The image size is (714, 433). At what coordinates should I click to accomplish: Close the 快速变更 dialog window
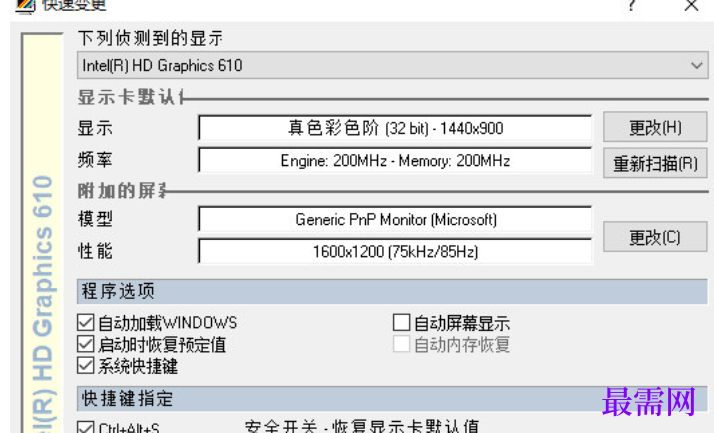[x=691, y=5]
